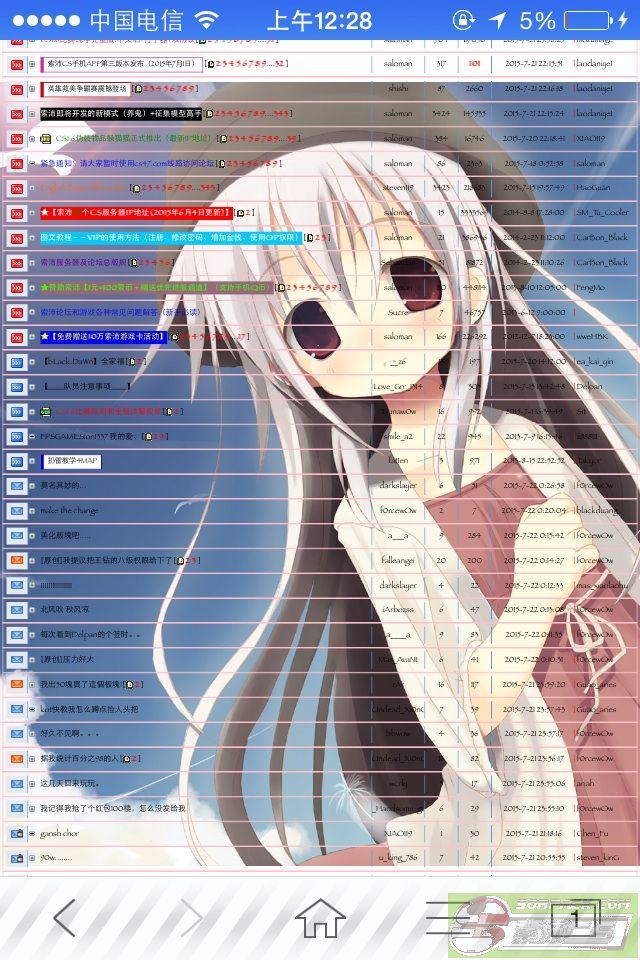This screenshot has width=640, height=960.
Task: Tap the browser forward arrow
Action: click(191, 917)
